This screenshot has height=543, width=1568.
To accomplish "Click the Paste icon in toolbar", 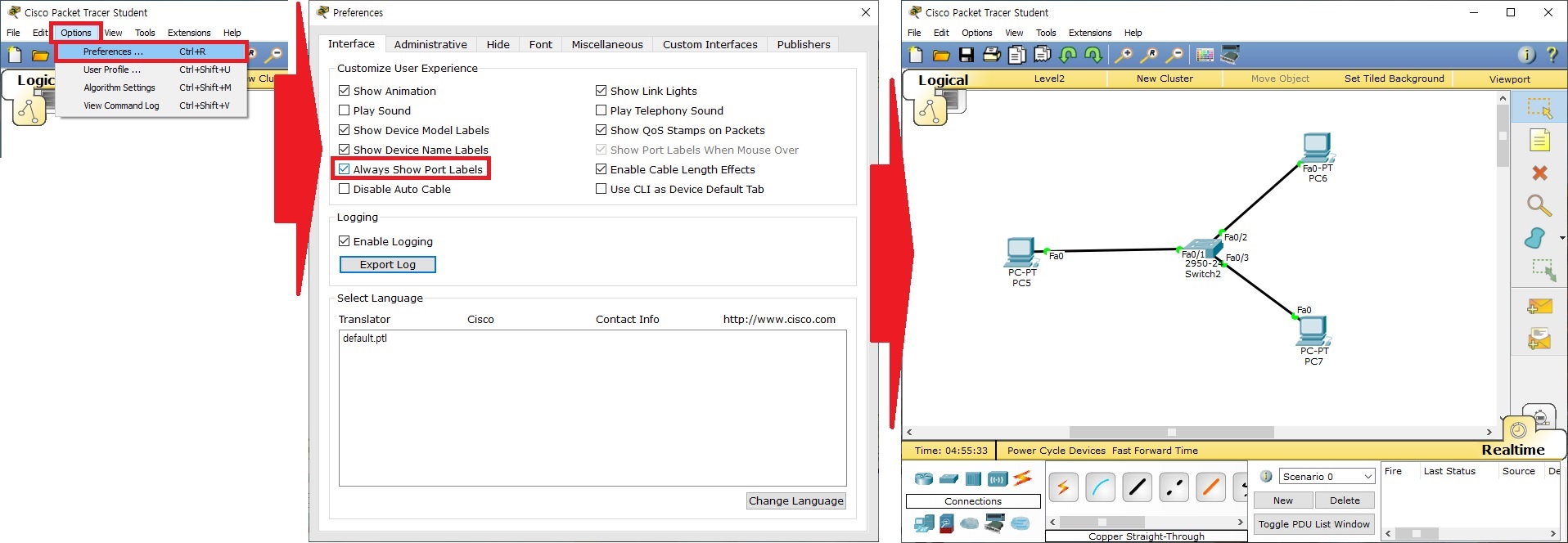I will 1043,55.
